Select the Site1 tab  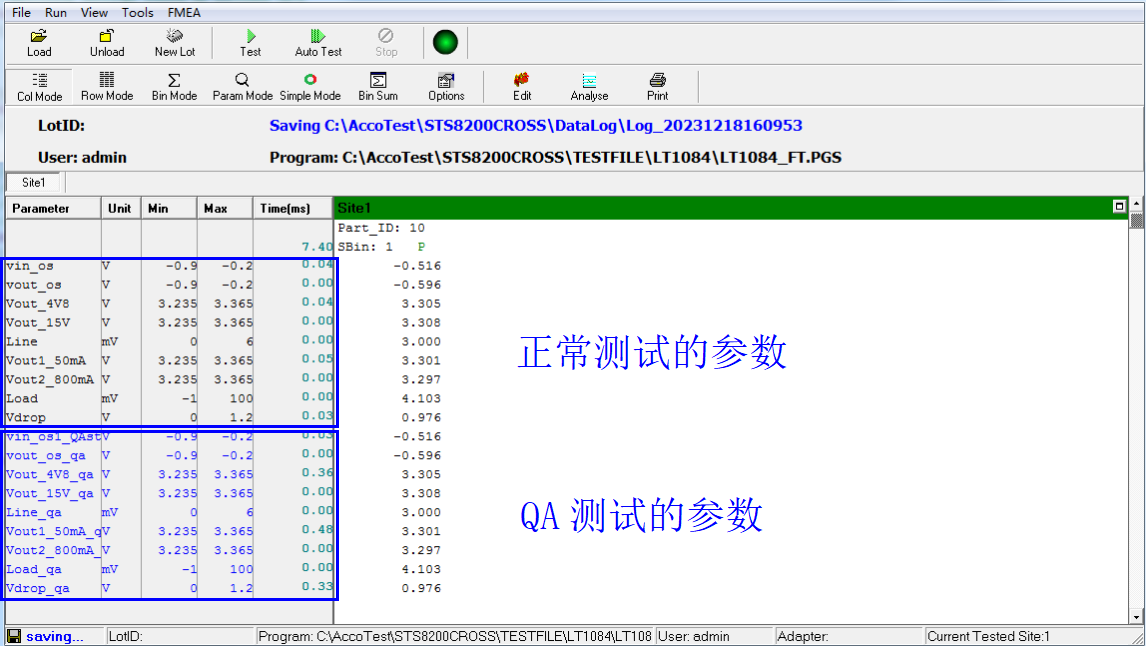click(33, 183)
